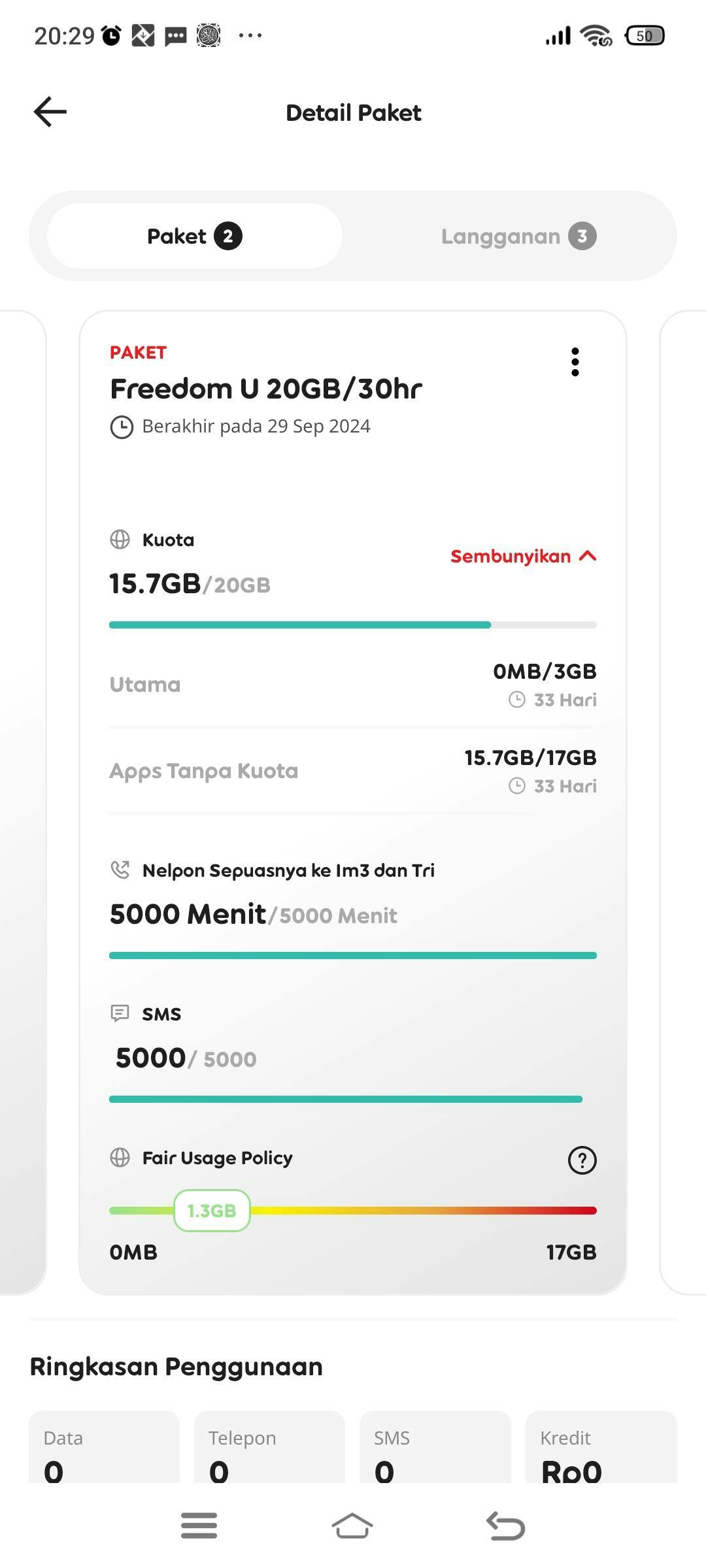Open the Telepon usage summary card

coord(269,1447)
